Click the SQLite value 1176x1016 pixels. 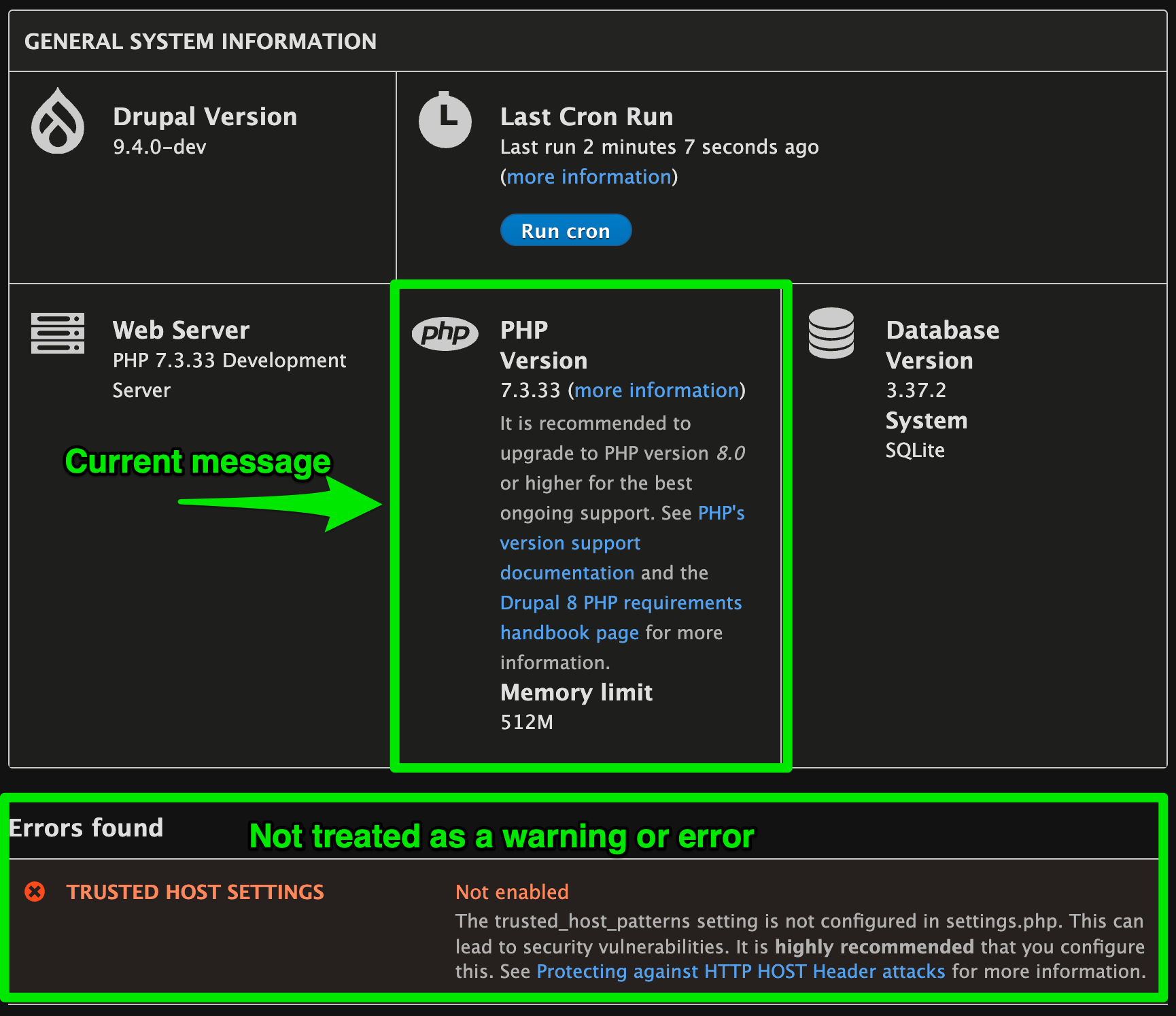tap(915, 450)
